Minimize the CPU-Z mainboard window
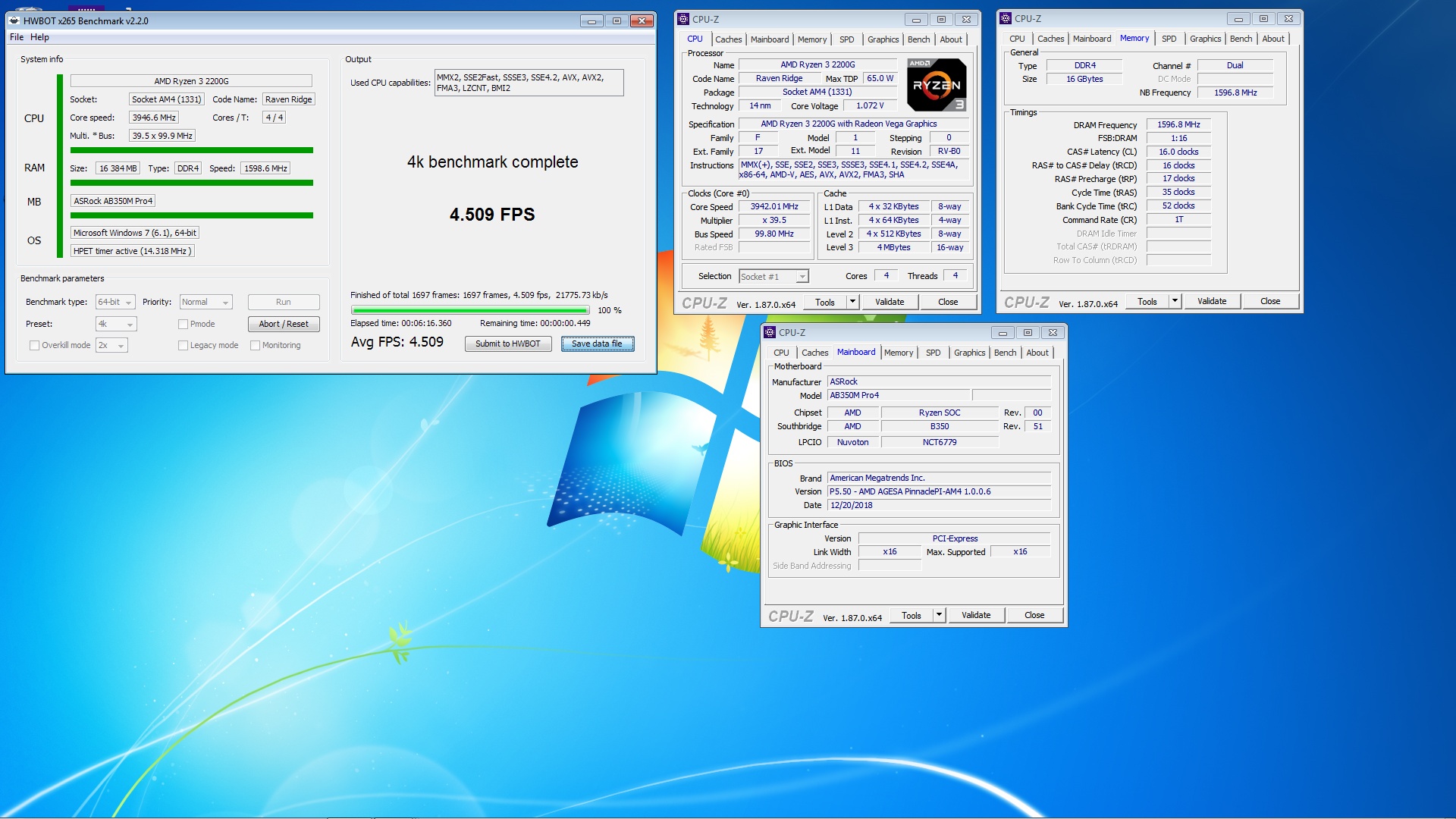This screenshot has height=819, width=1456. coord(1003,333)
